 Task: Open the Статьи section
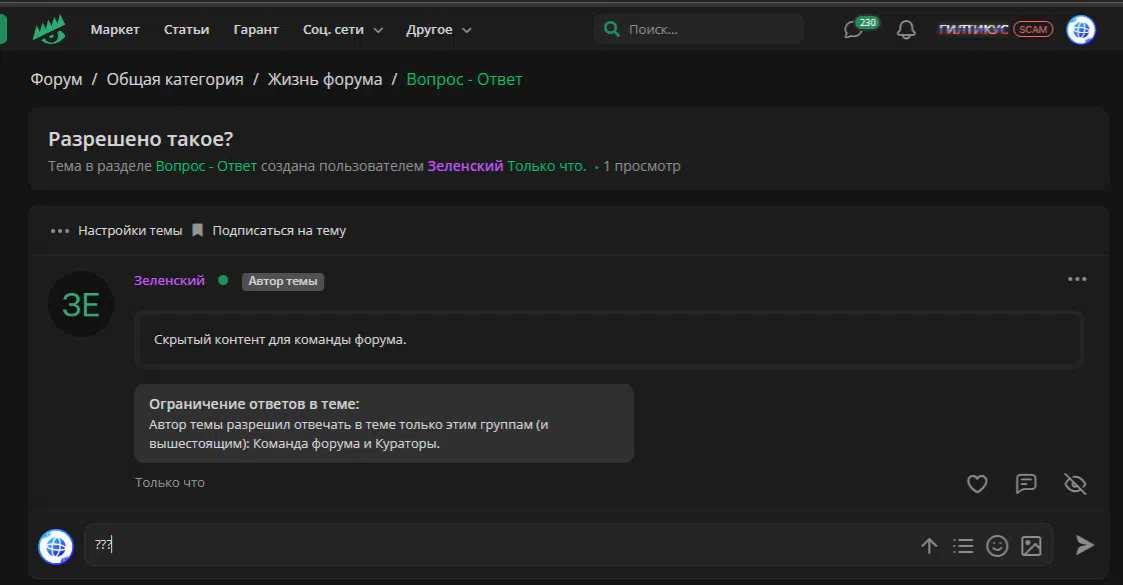tap(186, 30)
